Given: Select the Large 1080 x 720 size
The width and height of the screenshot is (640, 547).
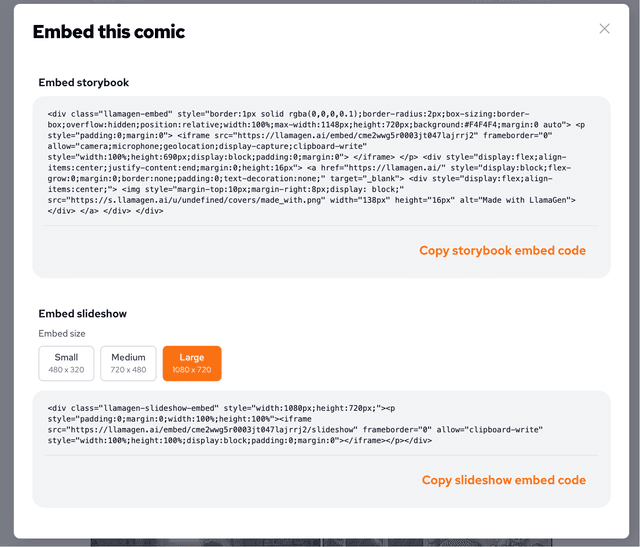Looking at the screenshot, I should (x=191, y=363).
